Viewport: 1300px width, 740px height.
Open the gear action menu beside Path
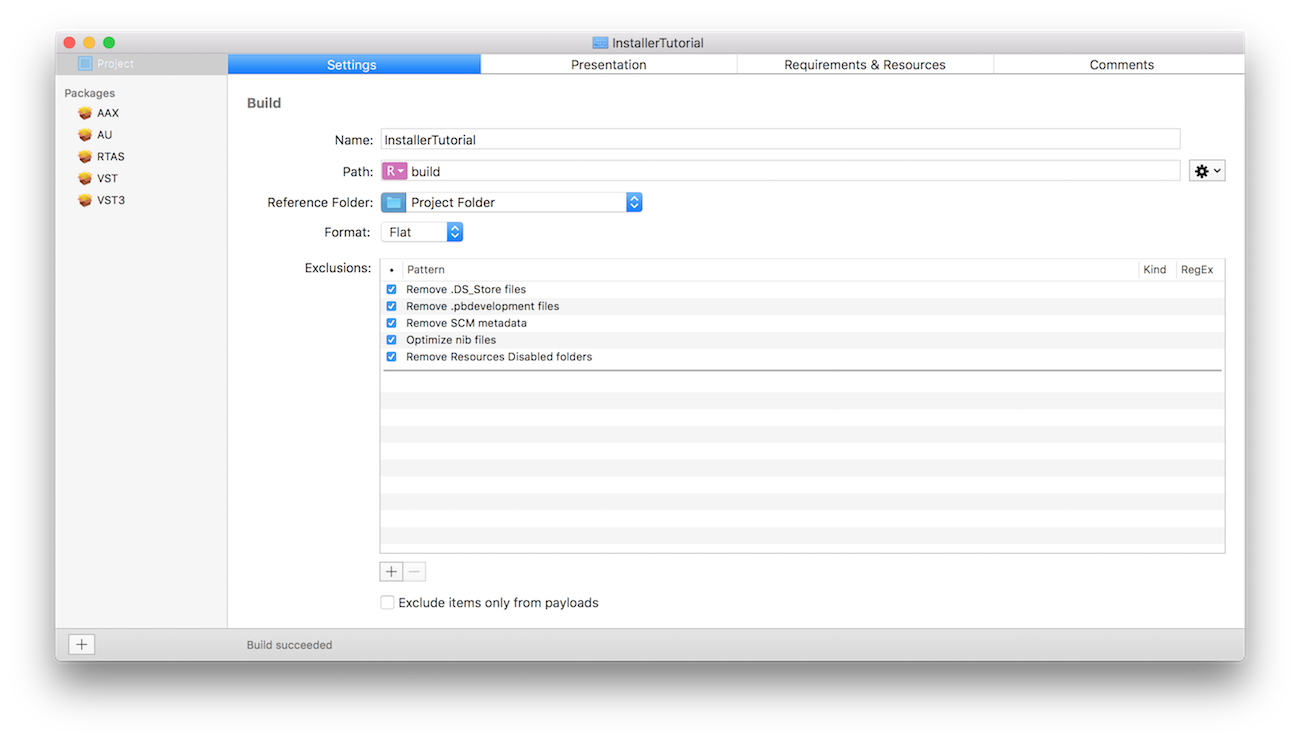pos(1207,171)
